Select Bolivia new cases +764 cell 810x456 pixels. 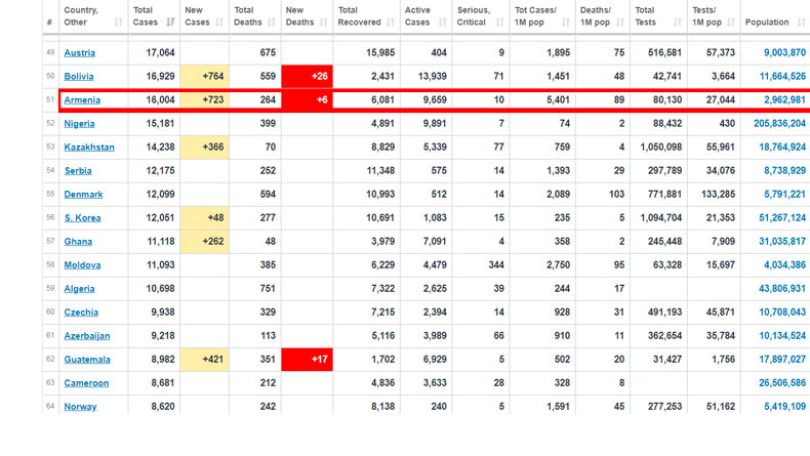[205, 76]
